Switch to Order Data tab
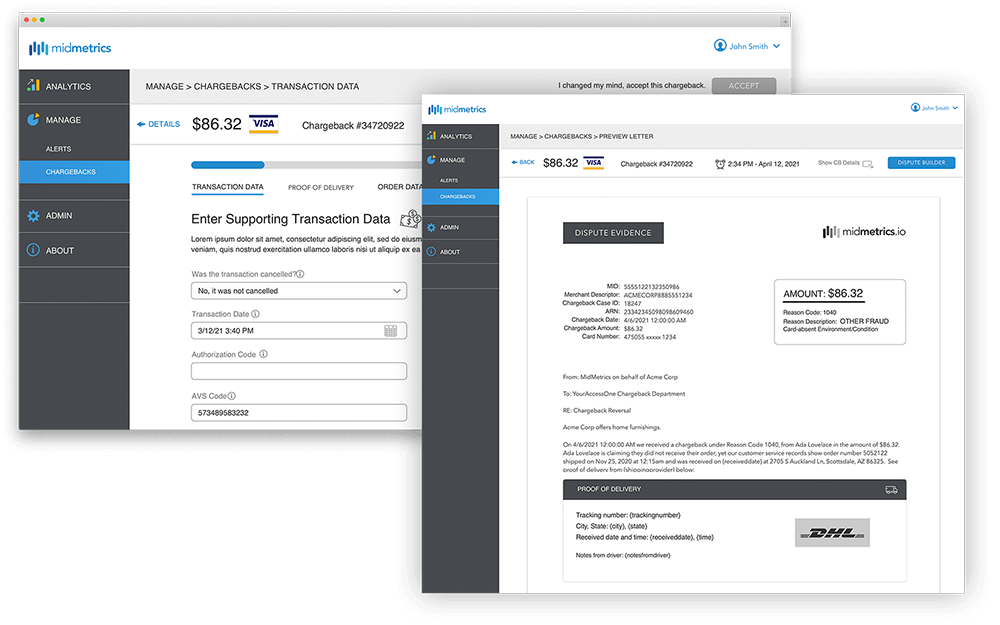This screenshot has width=1000, height=625. [399, 187]
